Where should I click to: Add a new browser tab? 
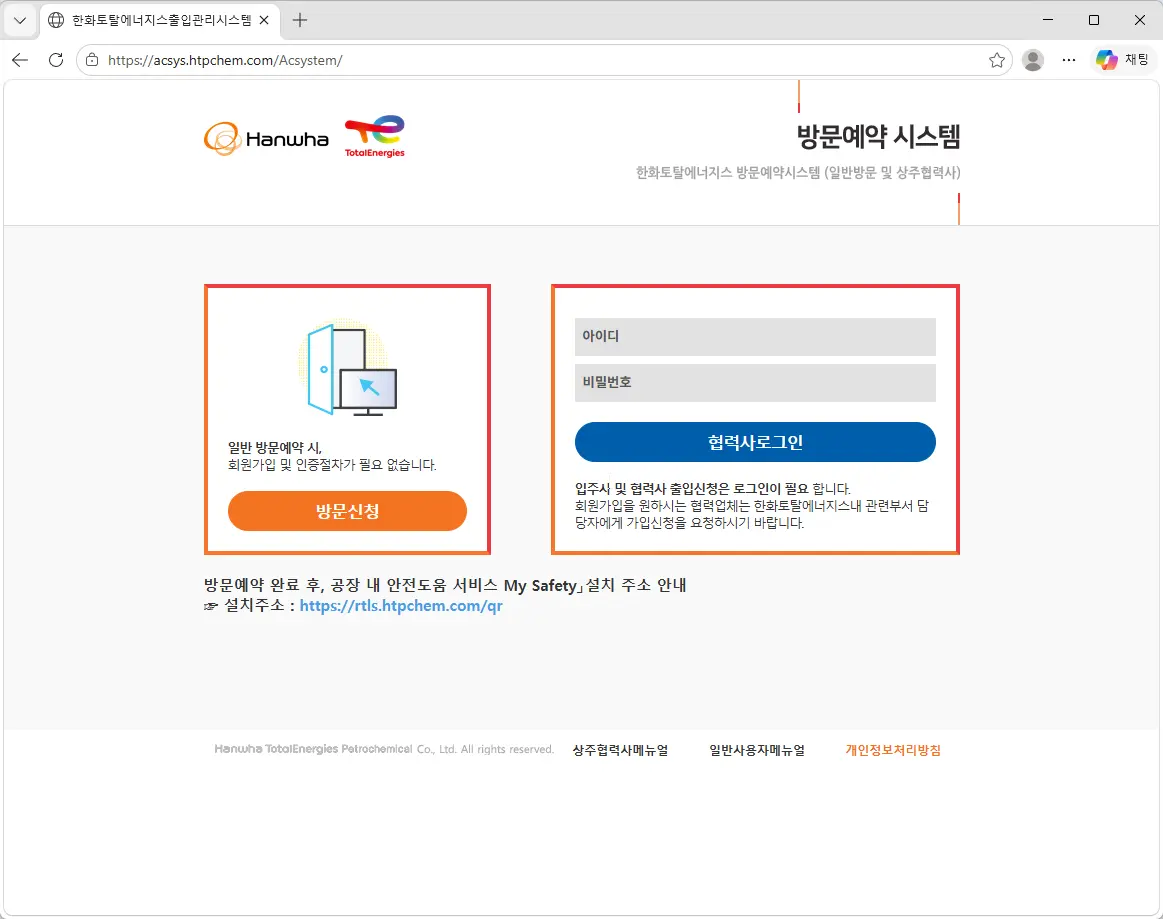pyautogui.click(x=300, y=20)
